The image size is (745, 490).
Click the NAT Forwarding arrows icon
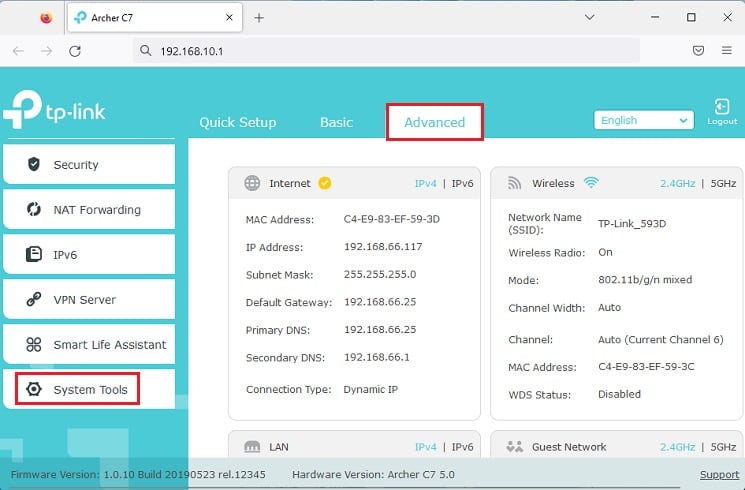click(x=34, y=209)
